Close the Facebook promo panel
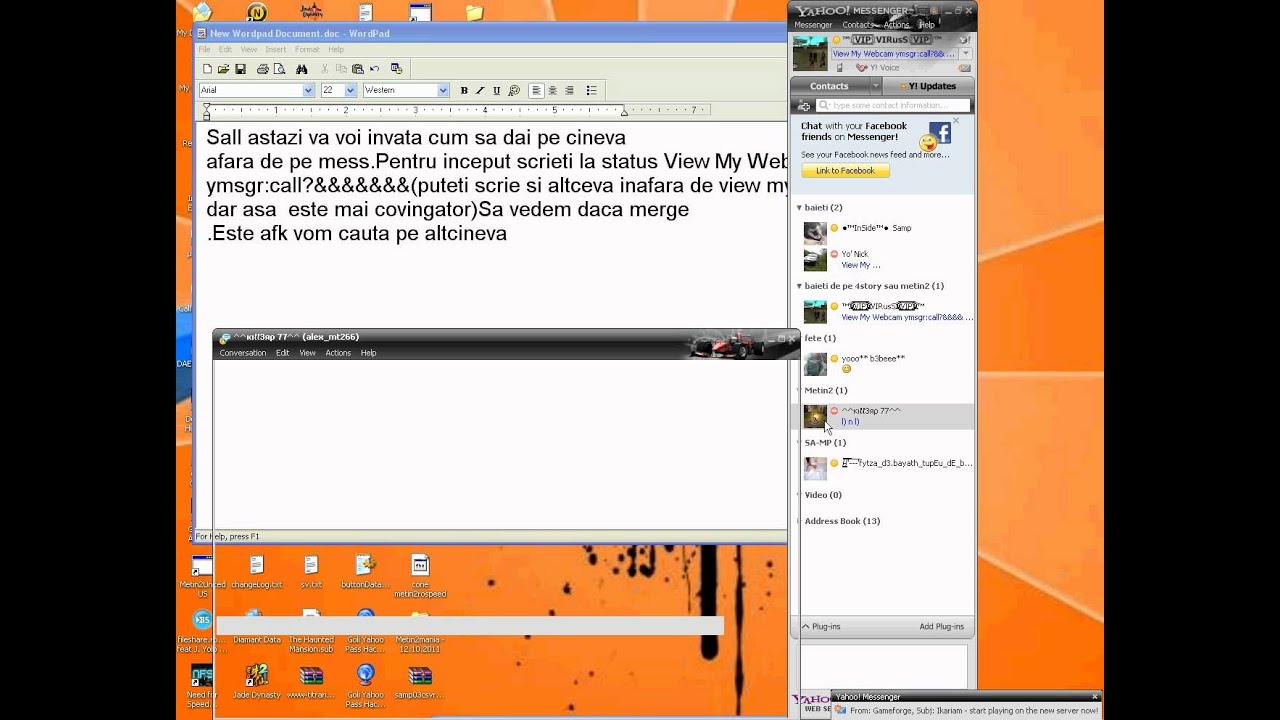Image resolution: width=1280 pixels, height=720 pixels. pos(956,120)
